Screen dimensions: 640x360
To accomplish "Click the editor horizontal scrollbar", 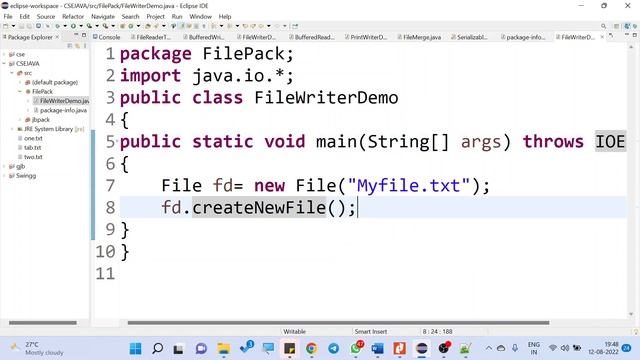I will coord(338,322).
